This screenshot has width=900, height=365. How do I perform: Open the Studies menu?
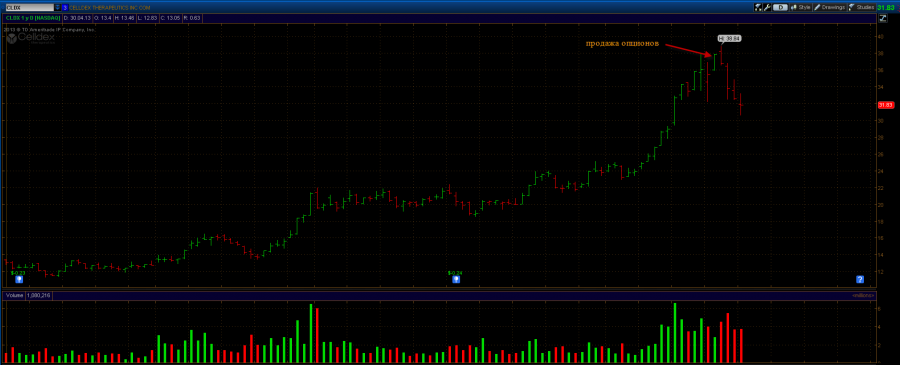coord(862,7)
